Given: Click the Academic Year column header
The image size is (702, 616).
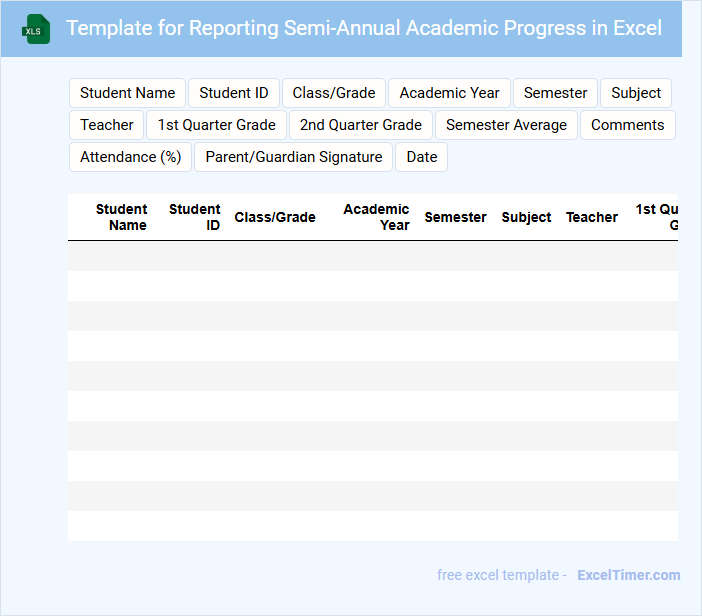Looking at the screenshot, I should point(376,217).
